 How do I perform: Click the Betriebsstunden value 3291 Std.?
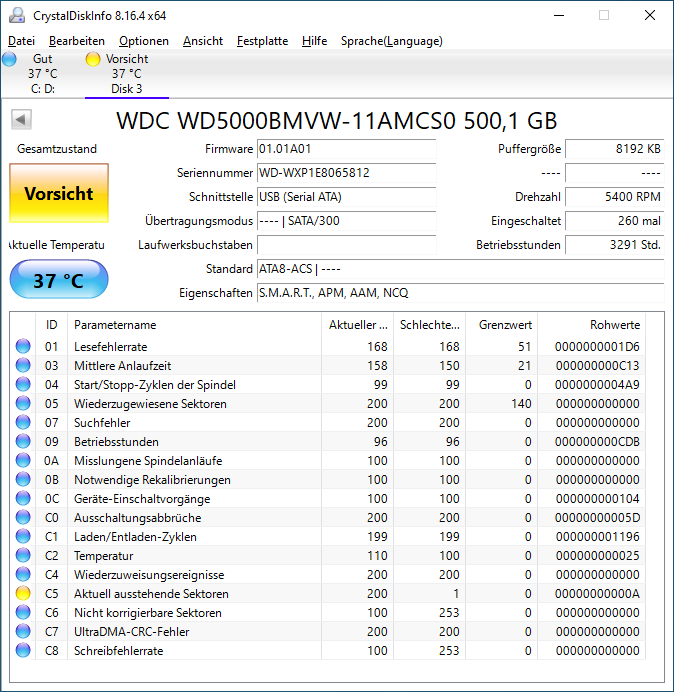click(x=614, y=245)
